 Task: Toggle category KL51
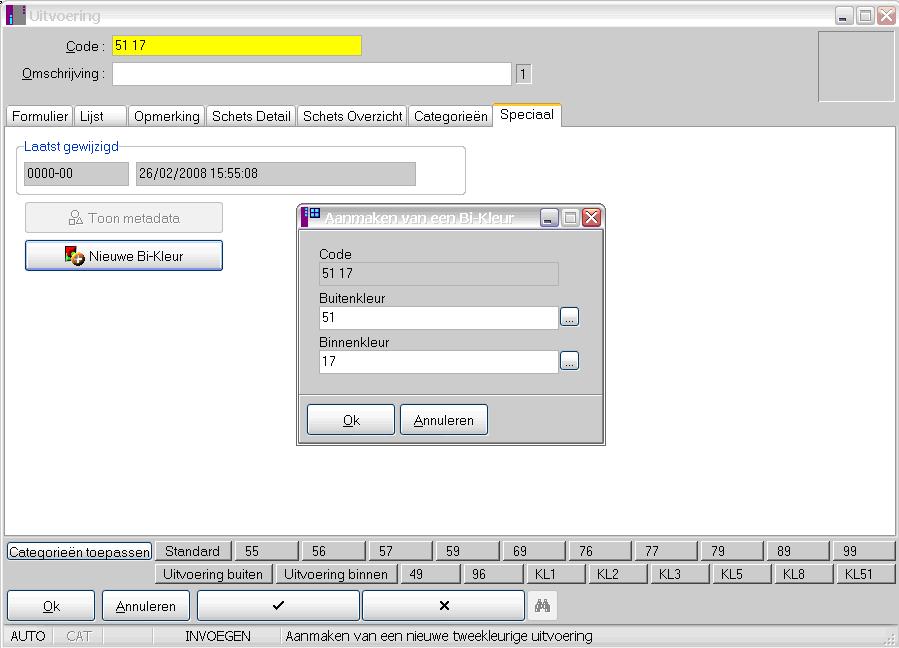866,574
